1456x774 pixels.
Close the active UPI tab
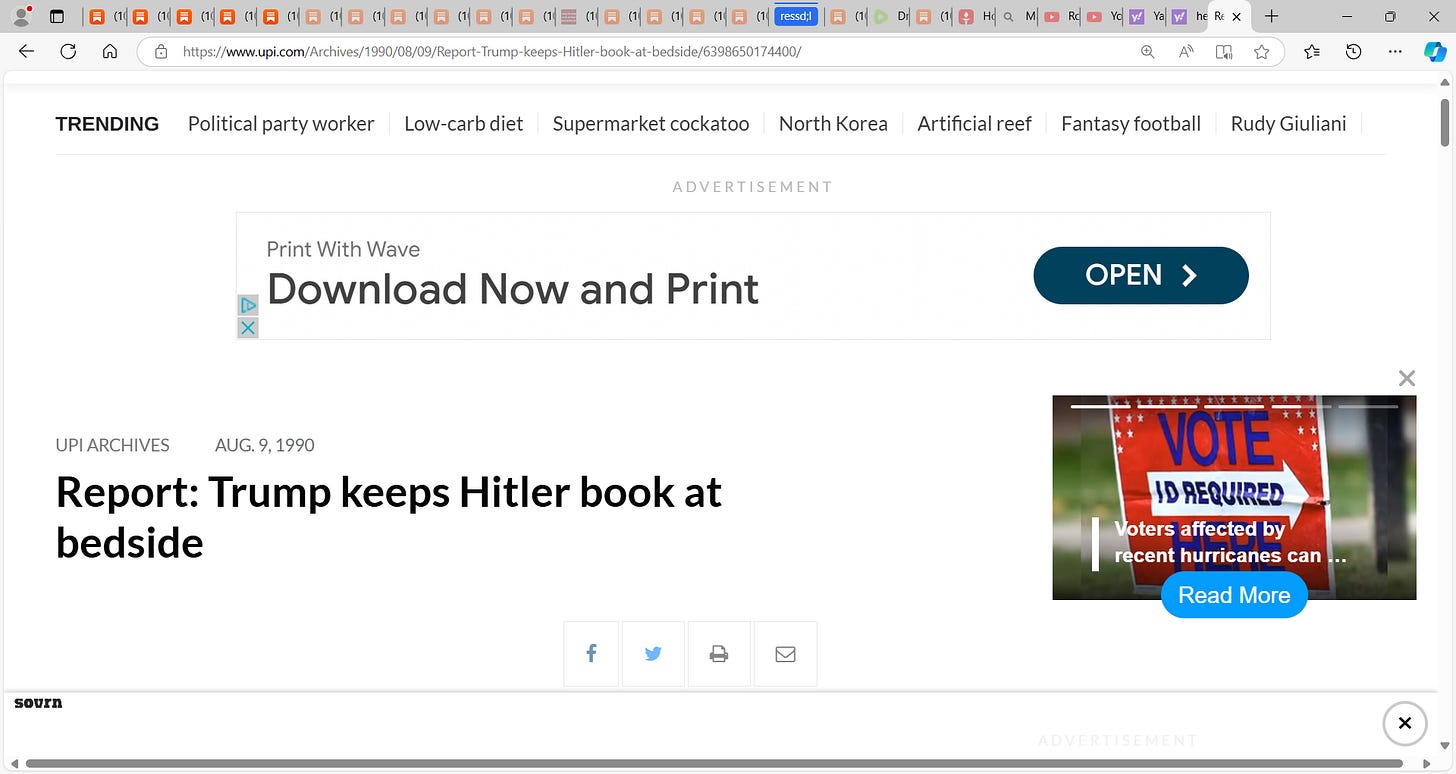point(1237,17)
